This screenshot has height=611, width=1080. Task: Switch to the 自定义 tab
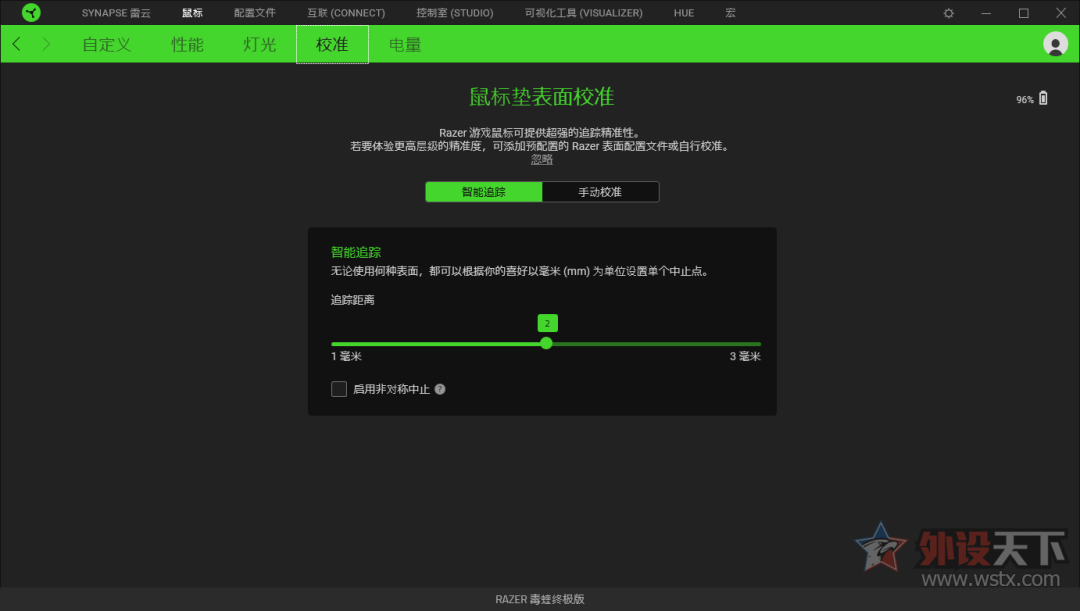[107, 44]
